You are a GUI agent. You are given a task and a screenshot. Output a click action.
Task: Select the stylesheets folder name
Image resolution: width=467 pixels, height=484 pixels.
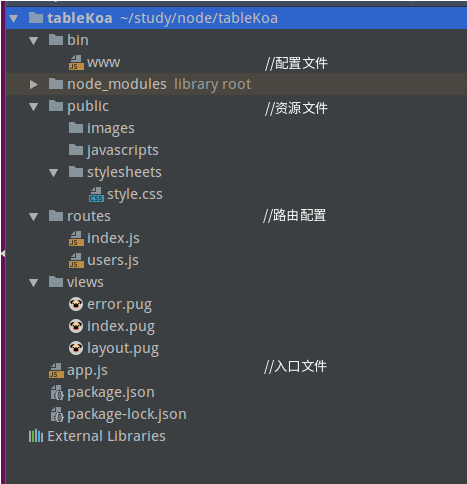pos(124,173)
